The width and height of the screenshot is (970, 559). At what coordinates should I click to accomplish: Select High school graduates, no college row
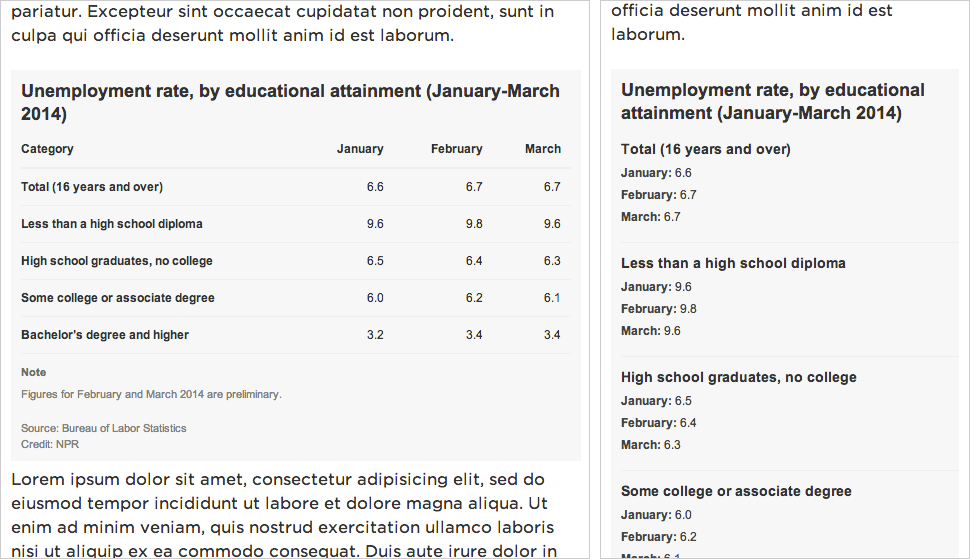point(296,261)
